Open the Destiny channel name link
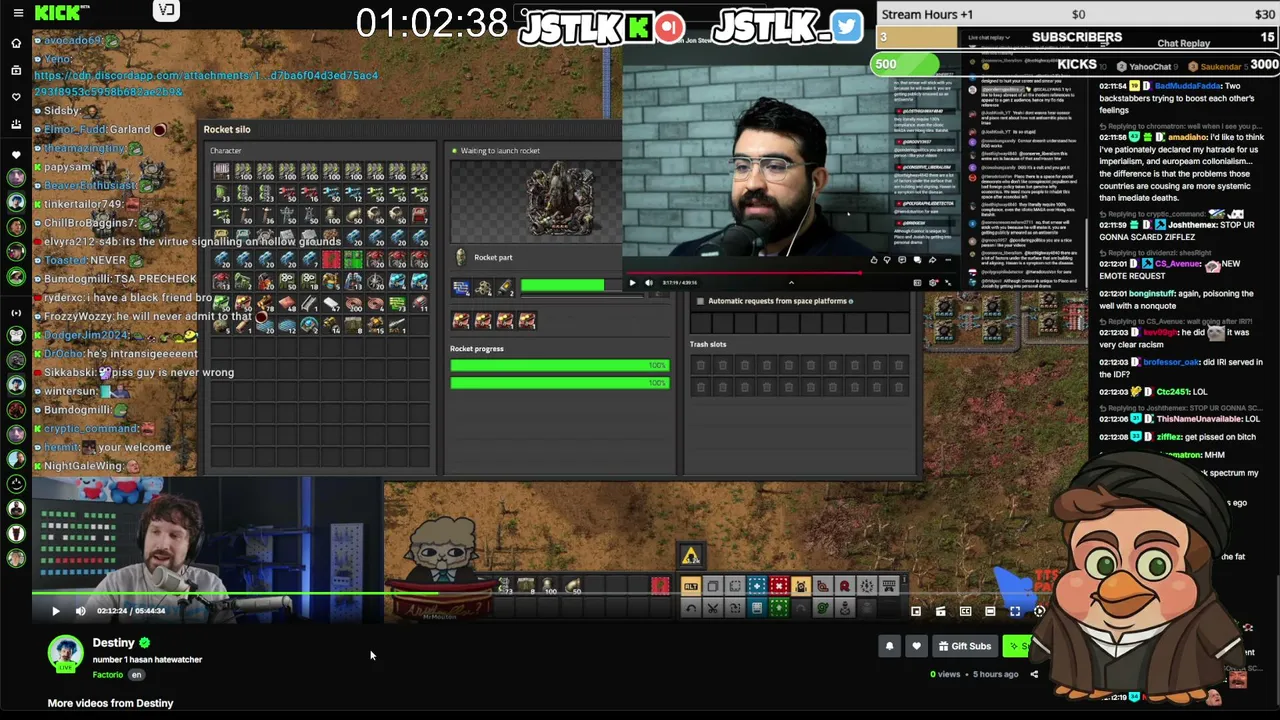1280x720 pixels. 113,643
